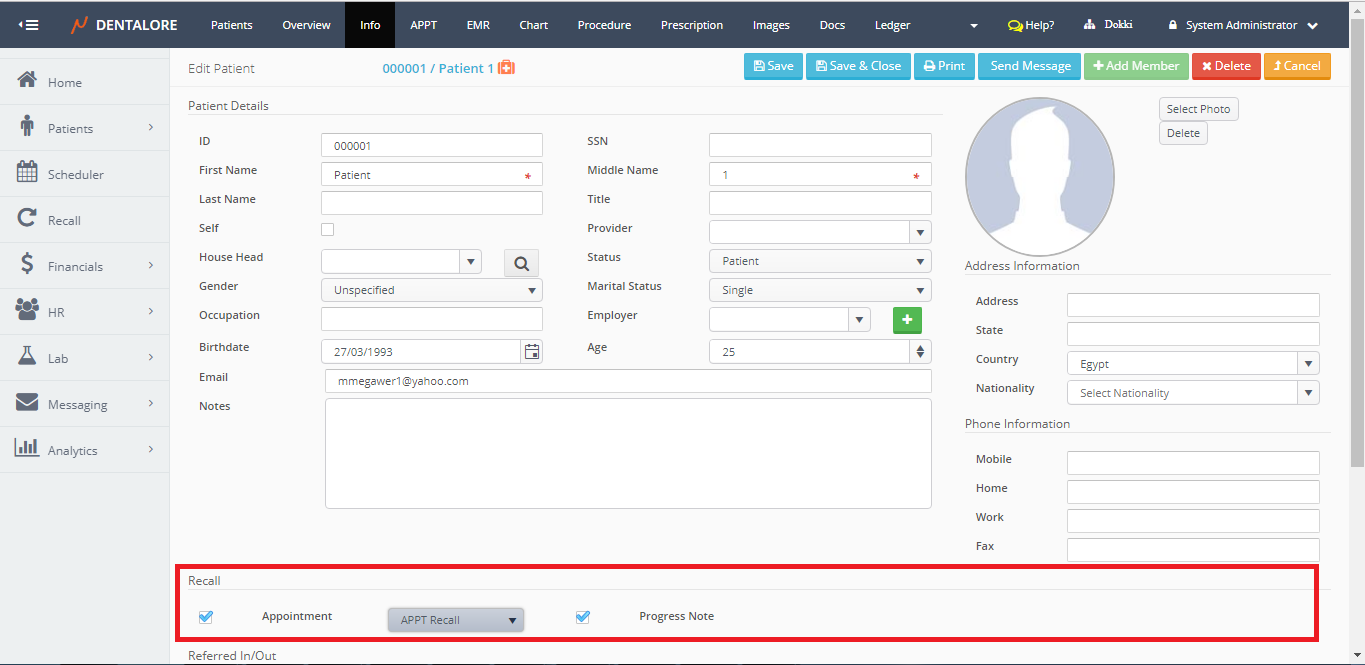1365x665 pixels.
Task: Uncheck the Appointment recall checkbox
Action: pos(206,617)
